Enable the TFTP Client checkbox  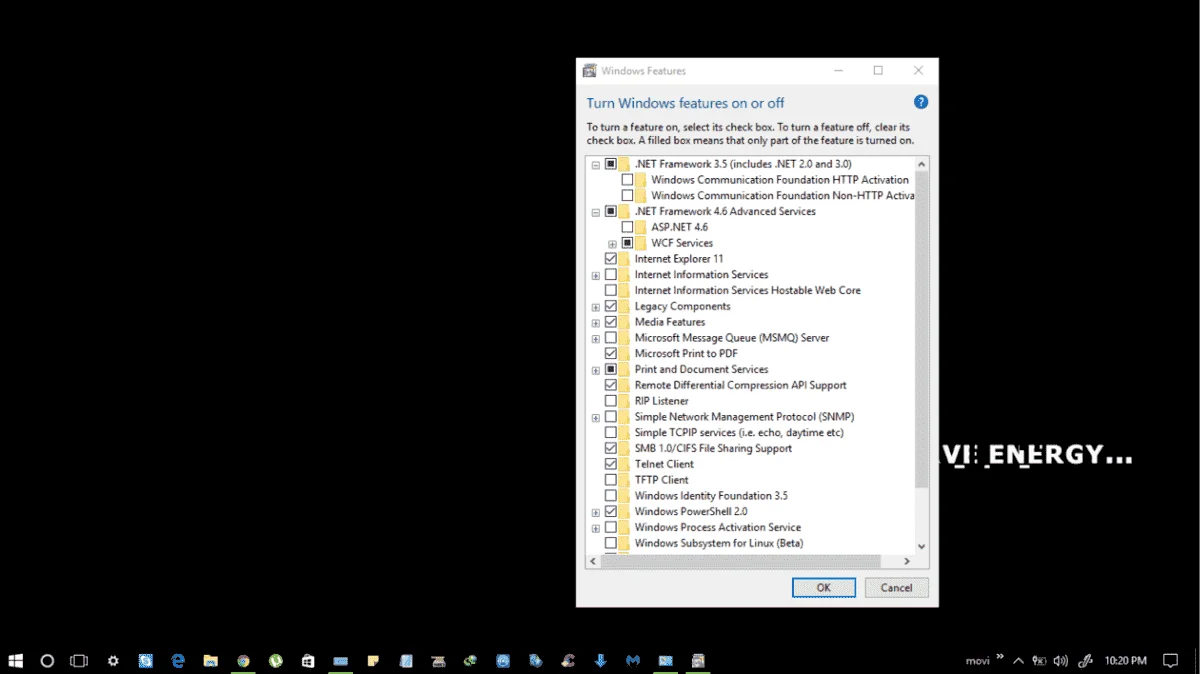click(611, 480)
